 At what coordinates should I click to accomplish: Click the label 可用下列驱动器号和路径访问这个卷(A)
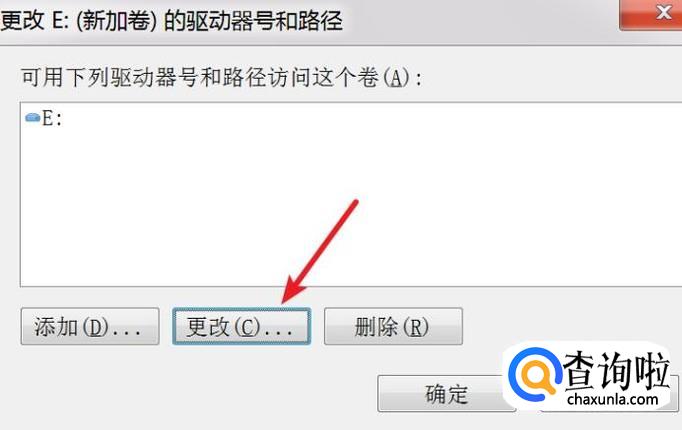(x=222, y=78)
